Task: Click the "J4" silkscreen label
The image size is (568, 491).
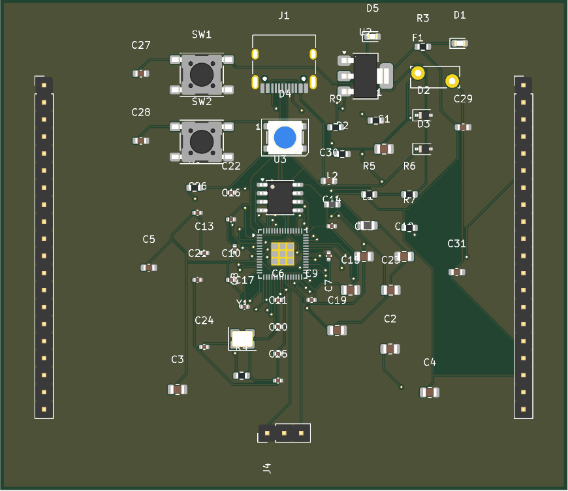Action: (267, 468)
